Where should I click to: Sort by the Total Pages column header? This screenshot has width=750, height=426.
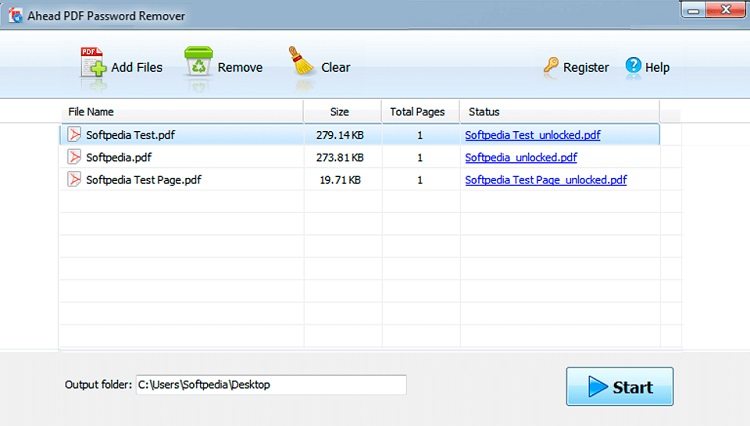tap(420, 112)
